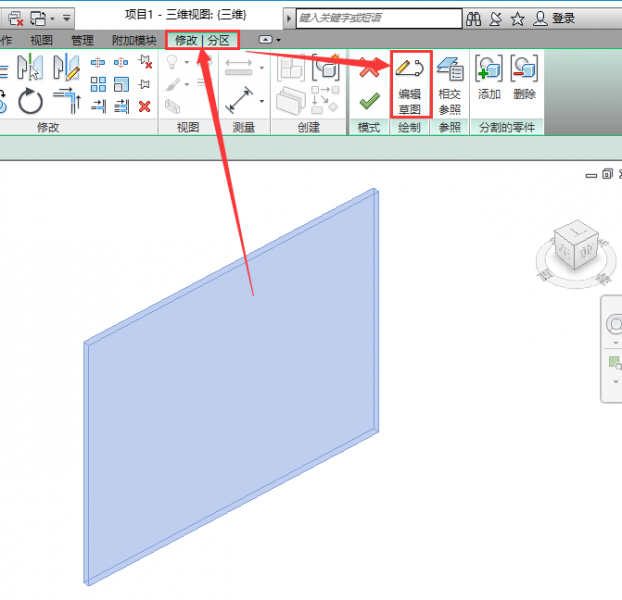
Task: Click the 添加 Add divided parts button
Action: (489, 78)
